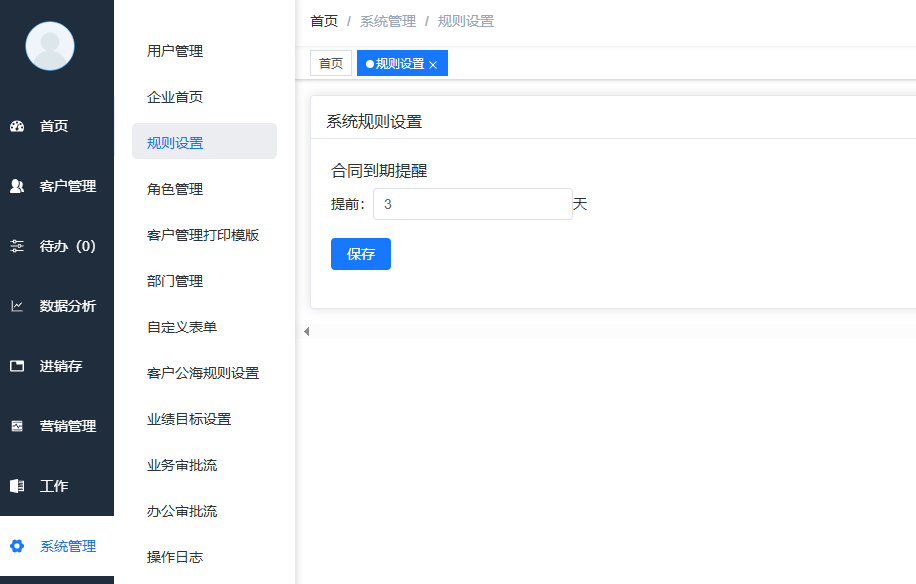Go to 部门管理 submenu item
The image size is (916, 584).
pyautogui.click(x=204, y=281)
